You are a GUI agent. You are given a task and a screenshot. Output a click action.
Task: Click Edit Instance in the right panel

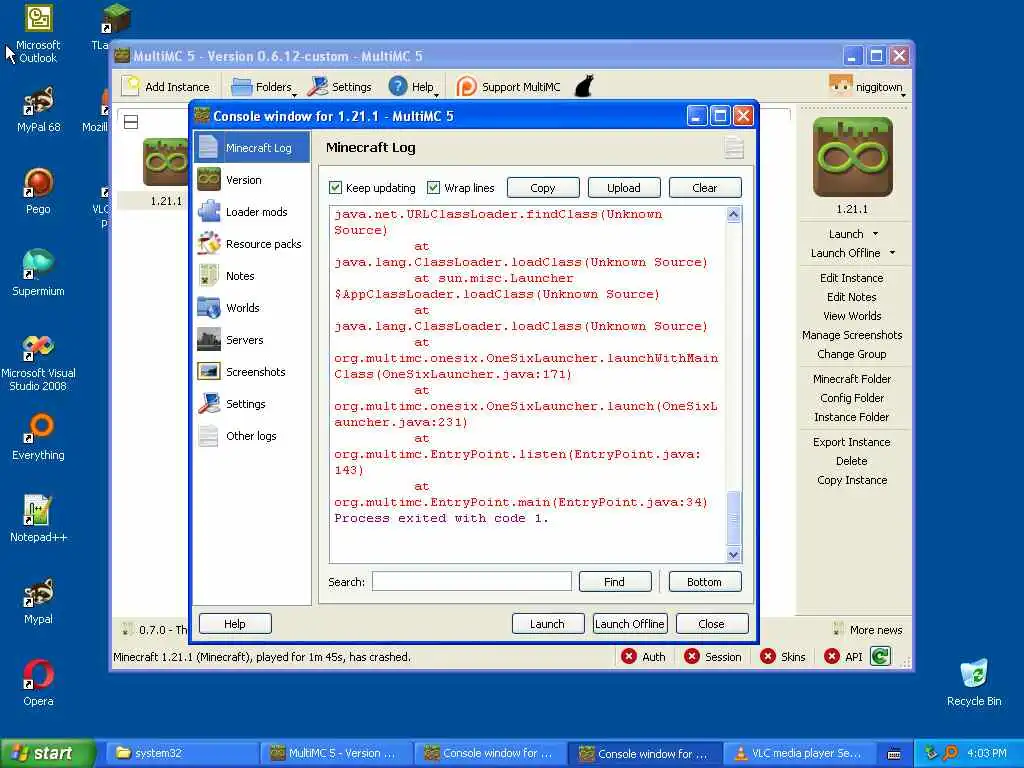pyautogui.click(x=852, y=278)
